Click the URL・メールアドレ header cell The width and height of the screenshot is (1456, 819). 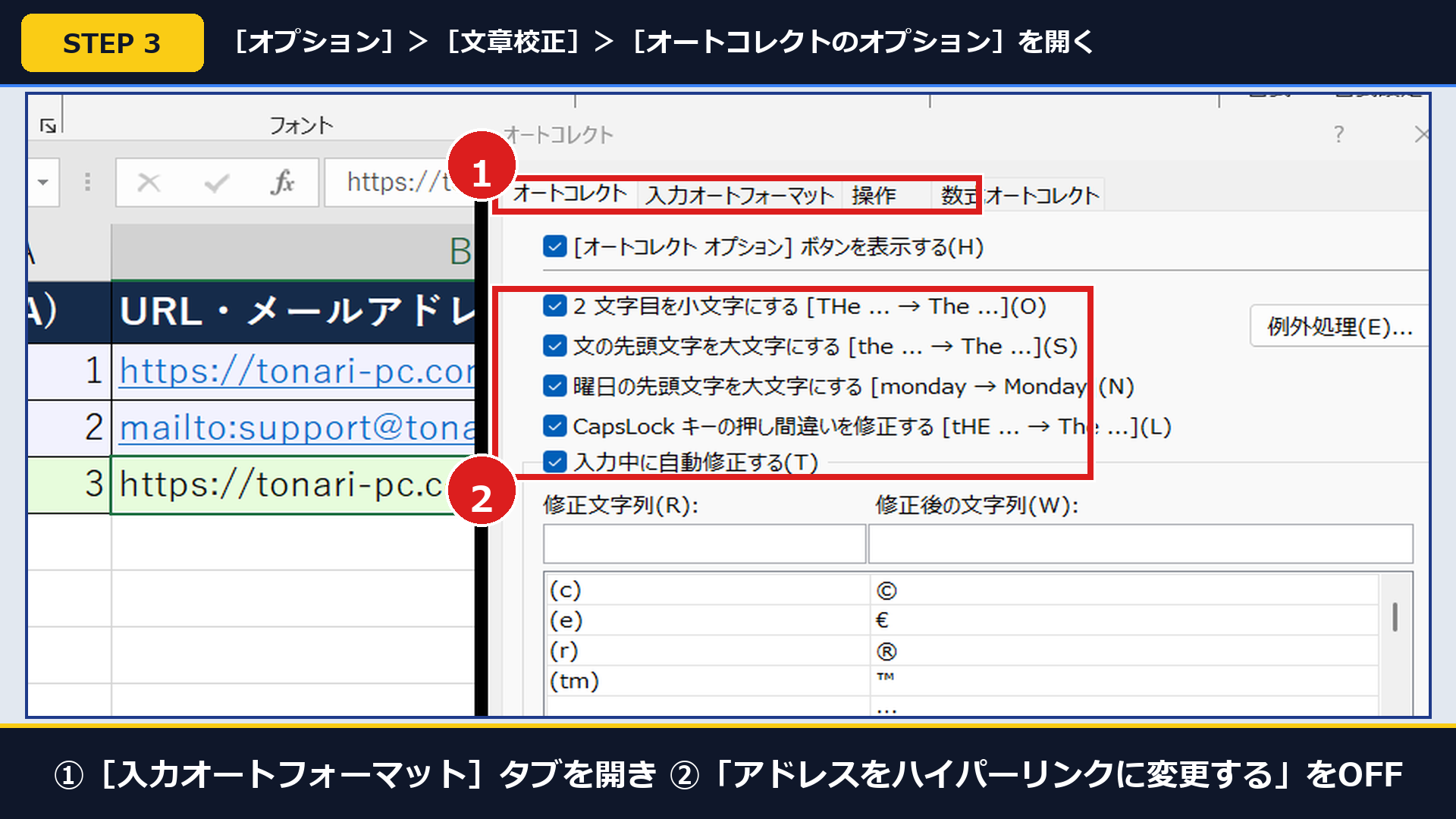pyautogui.click(x=293, y=312)
